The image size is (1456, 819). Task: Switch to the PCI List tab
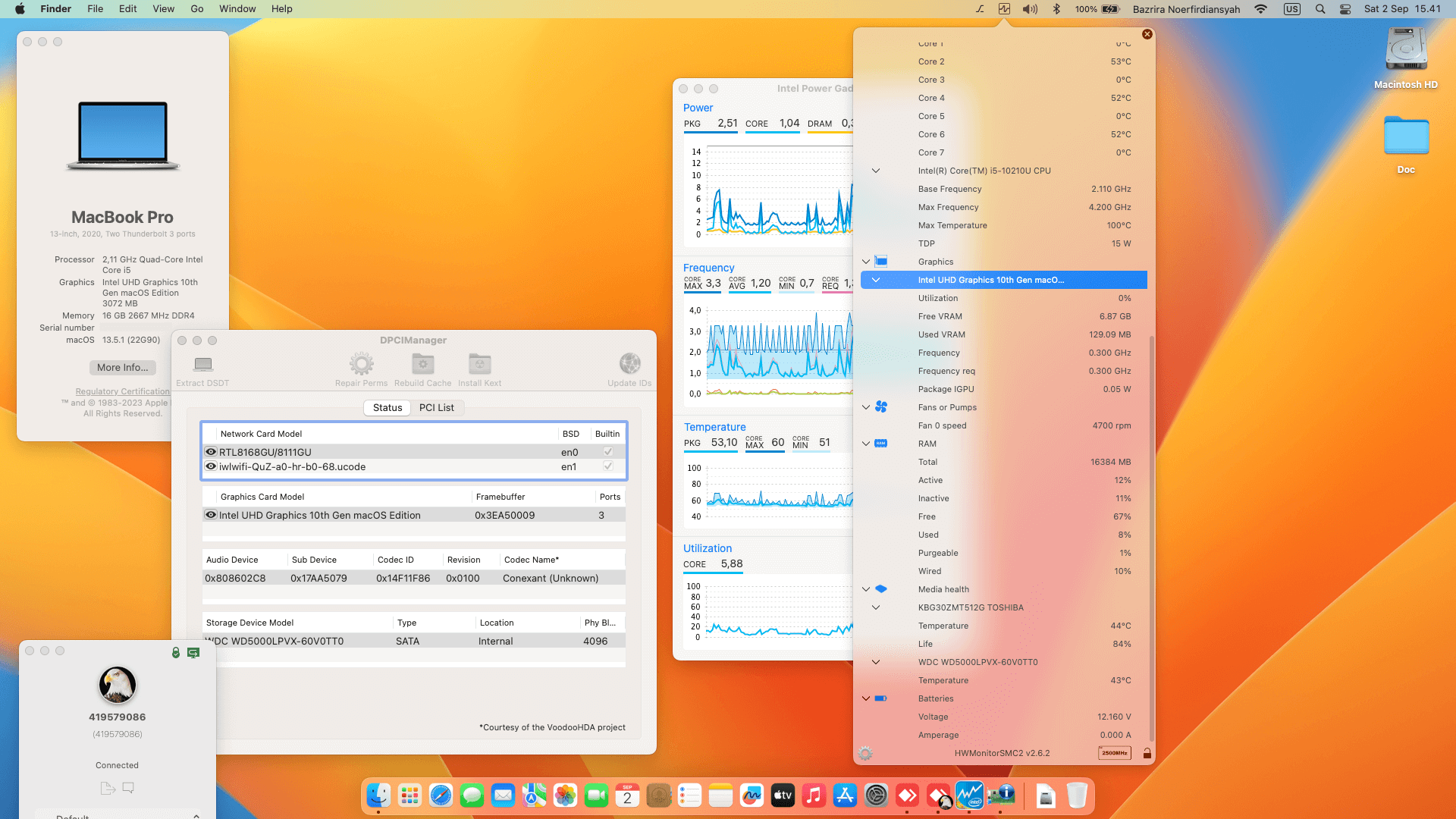(x=436, y=408)
